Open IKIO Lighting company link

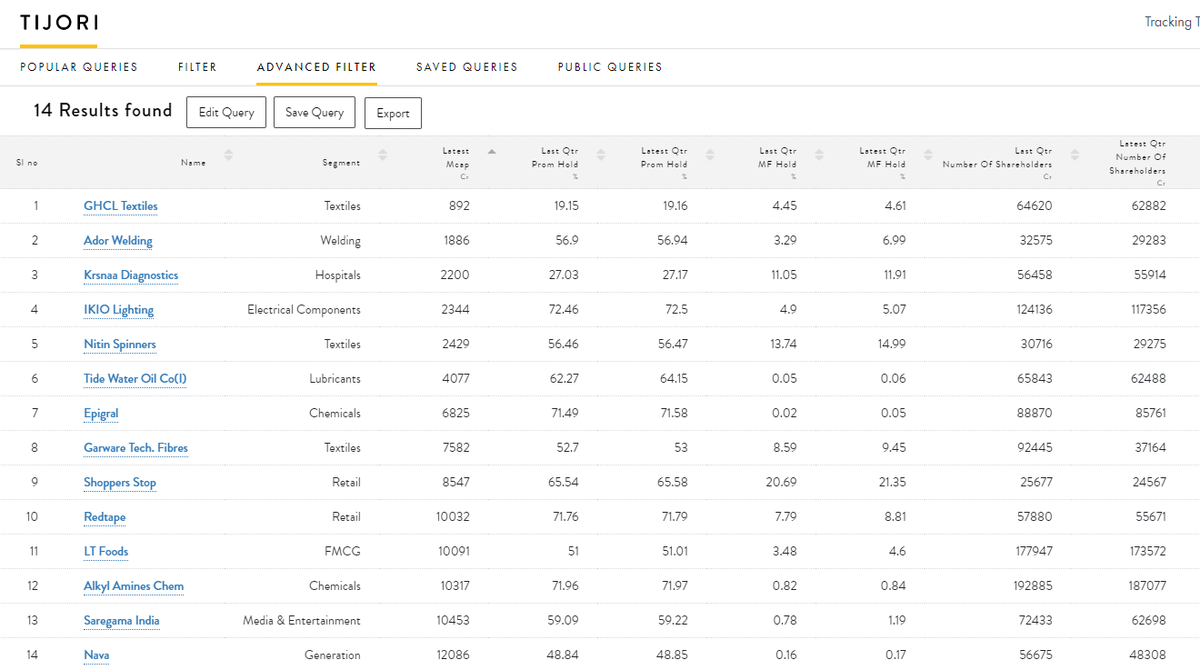click(118, 310)
